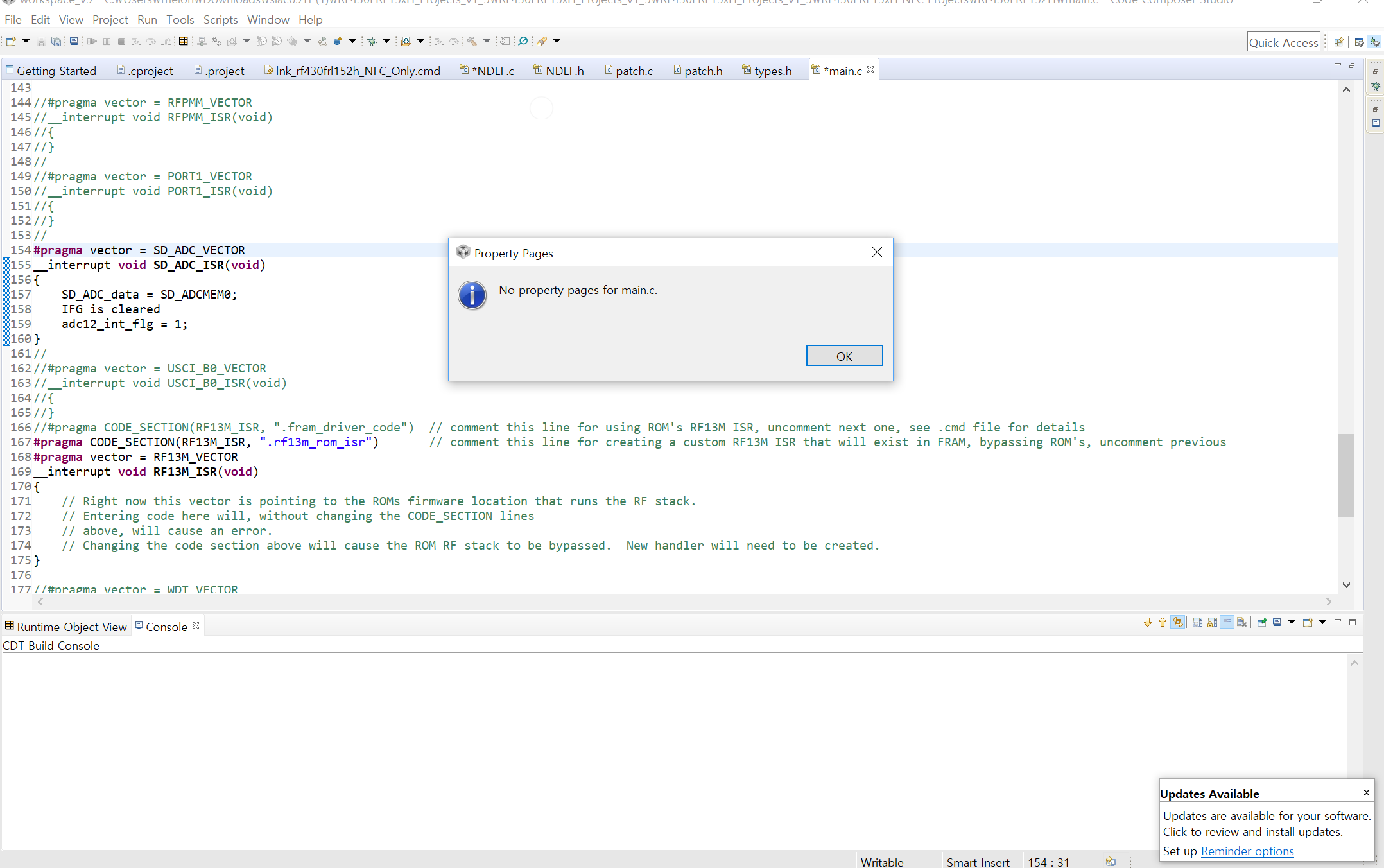Click line 159 text adc12_int_flg = 1;
The image size is (1384, 868).
click(x=125, y=324)
